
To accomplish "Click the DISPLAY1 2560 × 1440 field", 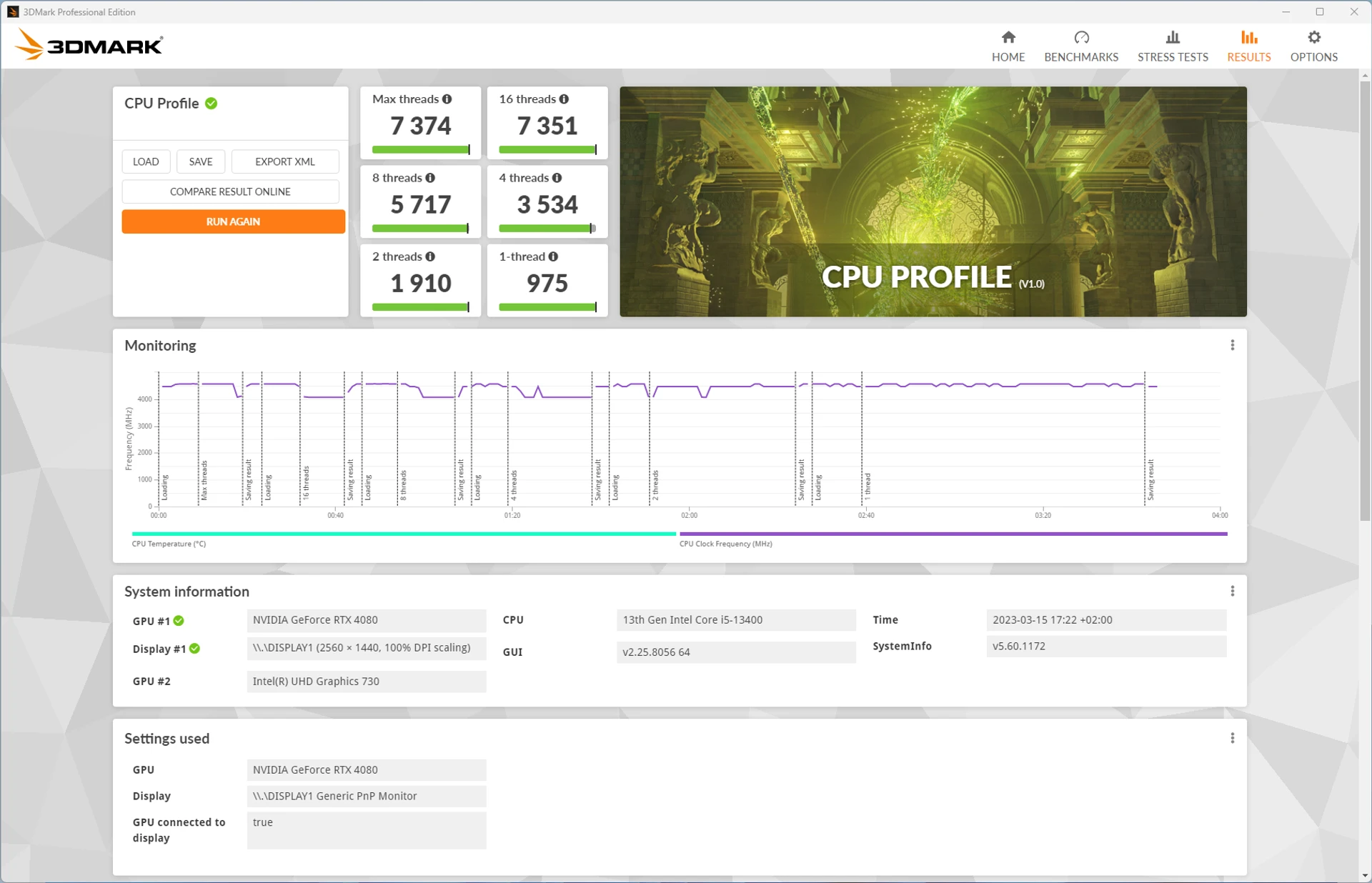I will 367,648.
